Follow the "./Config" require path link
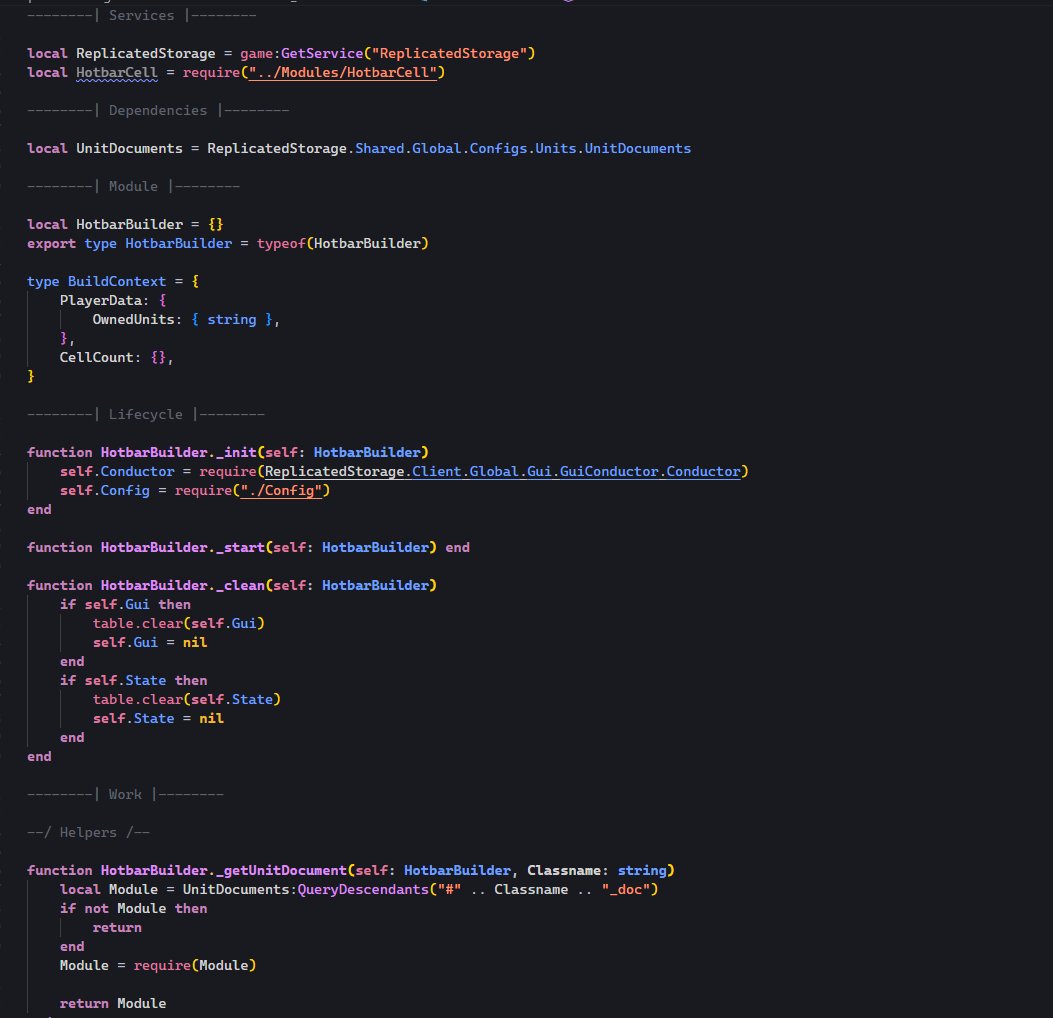This screenshot has width=1053, height=1018. (x=281, y=491)
